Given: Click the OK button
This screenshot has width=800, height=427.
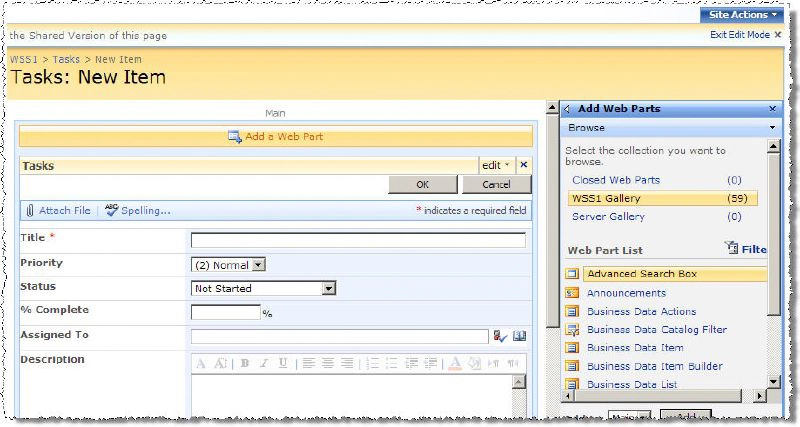Looking at the screenshot, I should [x=422, y=185].
